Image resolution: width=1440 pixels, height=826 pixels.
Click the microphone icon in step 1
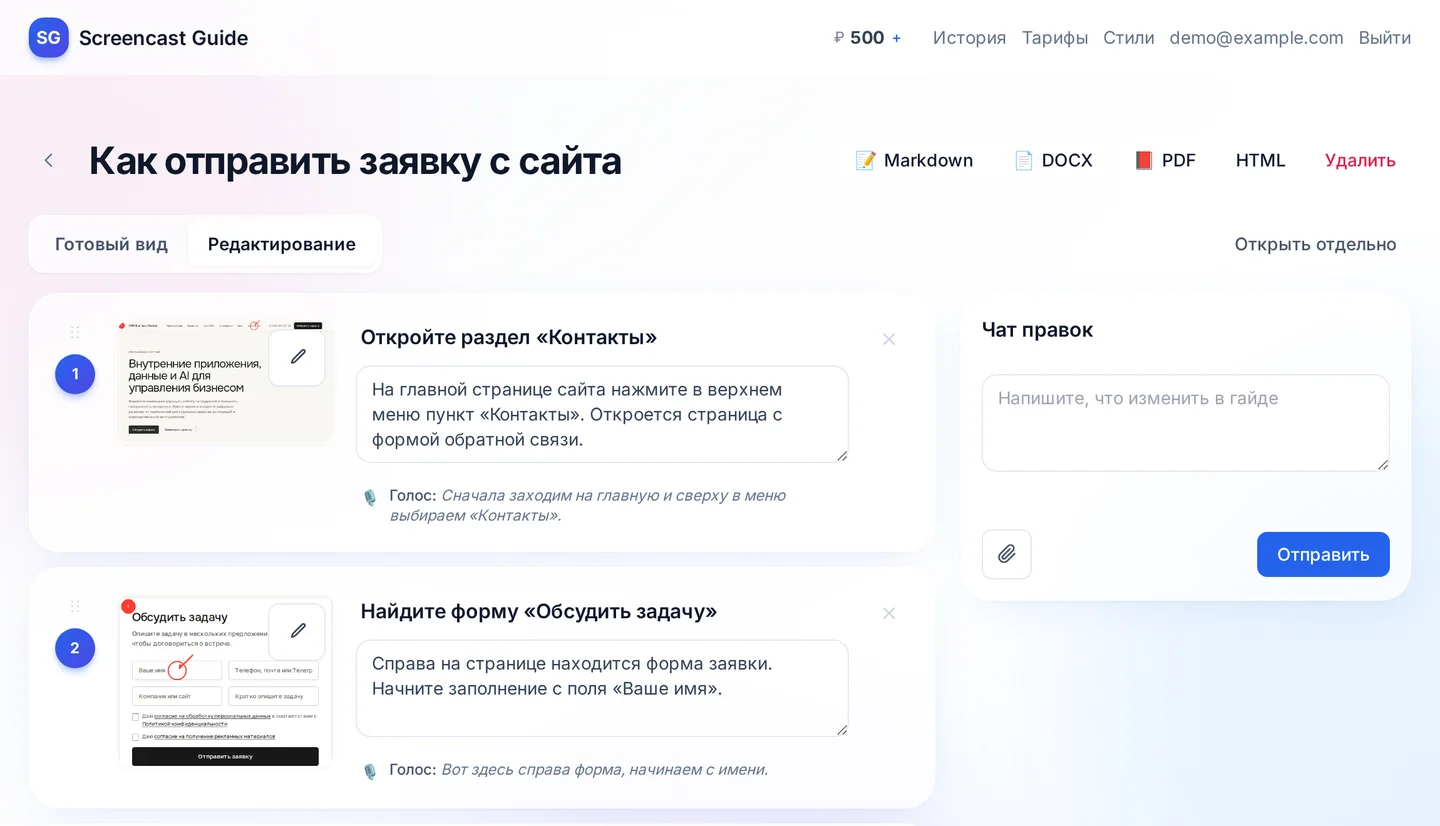370,496
